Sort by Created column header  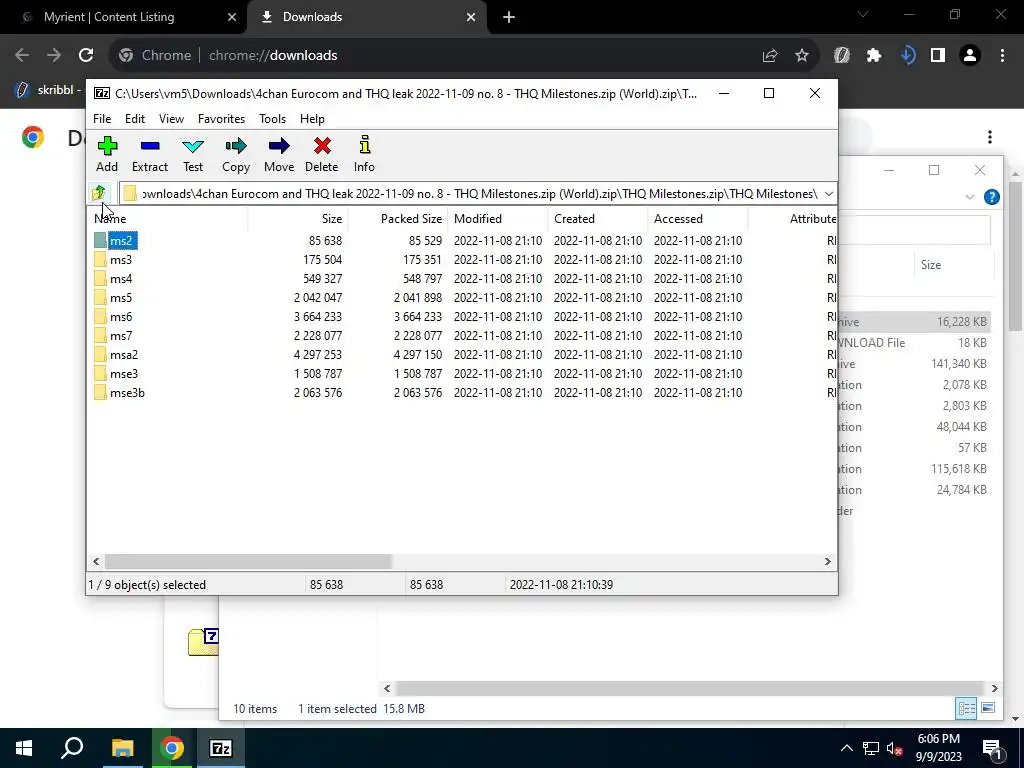[598, 219]
